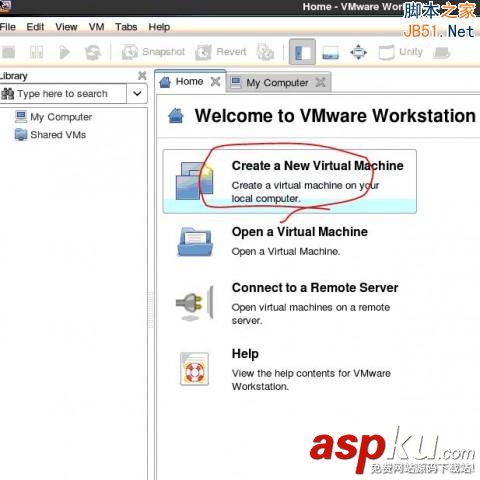This screenshot has width=480, height=480.
Task: Click the Suspend toolbar icon
Action: [x=36, y=52]
